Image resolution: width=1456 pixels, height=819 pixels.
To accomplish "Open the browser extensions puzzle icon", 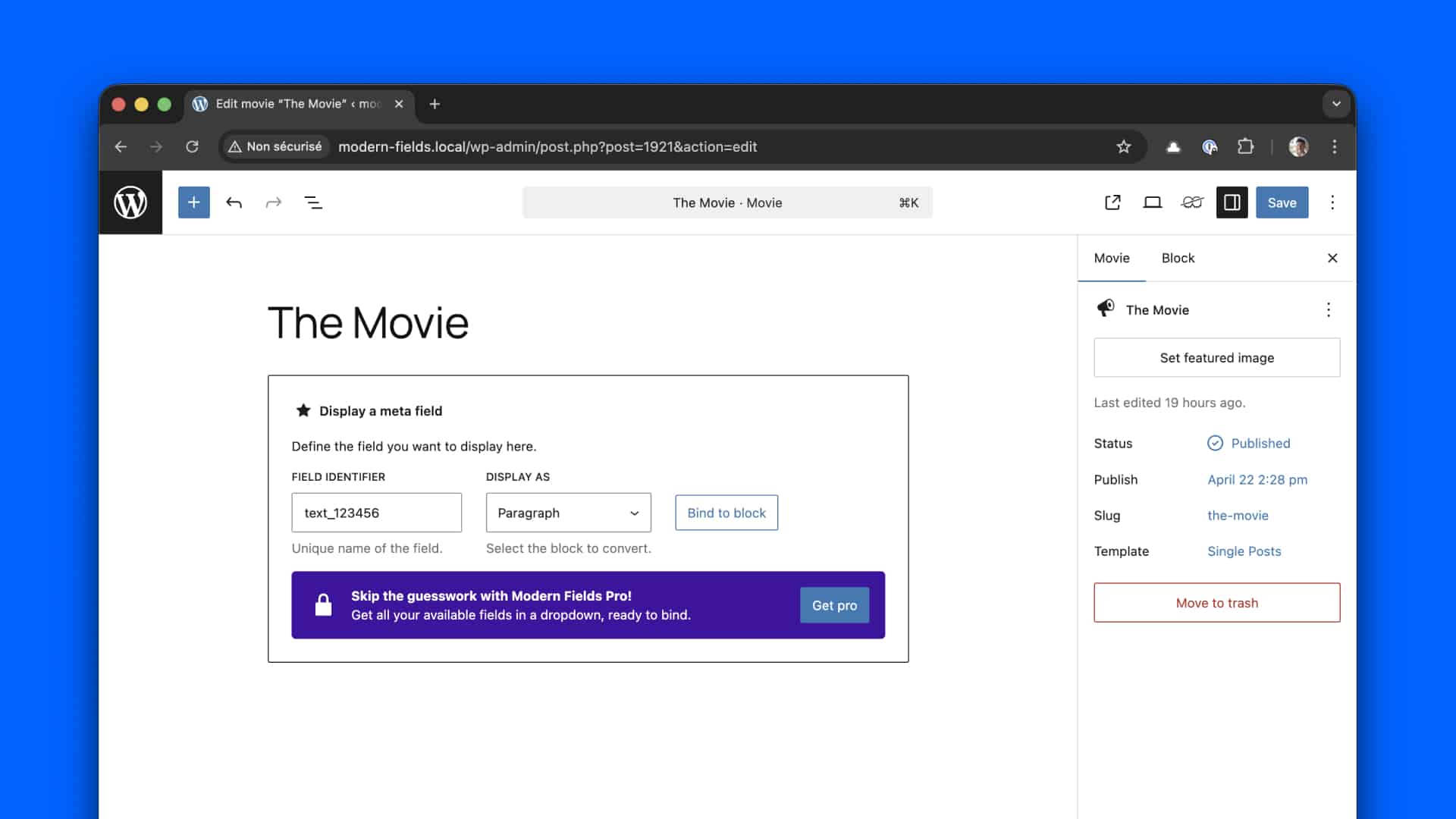I will [x=1246, y=146].
